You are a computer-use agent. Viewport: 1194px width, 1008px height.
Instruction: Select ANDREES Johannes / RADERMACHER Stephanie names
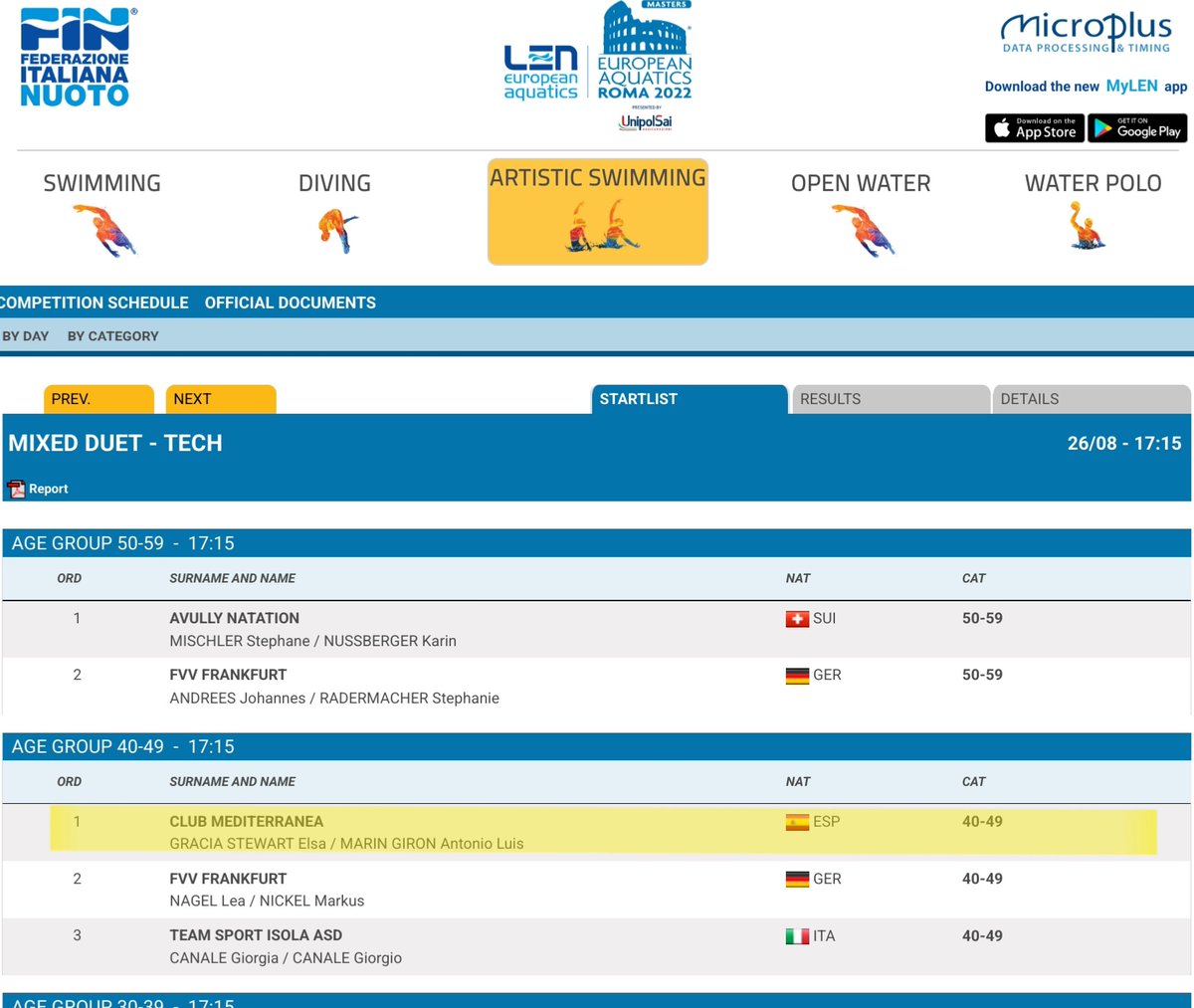[334, 699]
